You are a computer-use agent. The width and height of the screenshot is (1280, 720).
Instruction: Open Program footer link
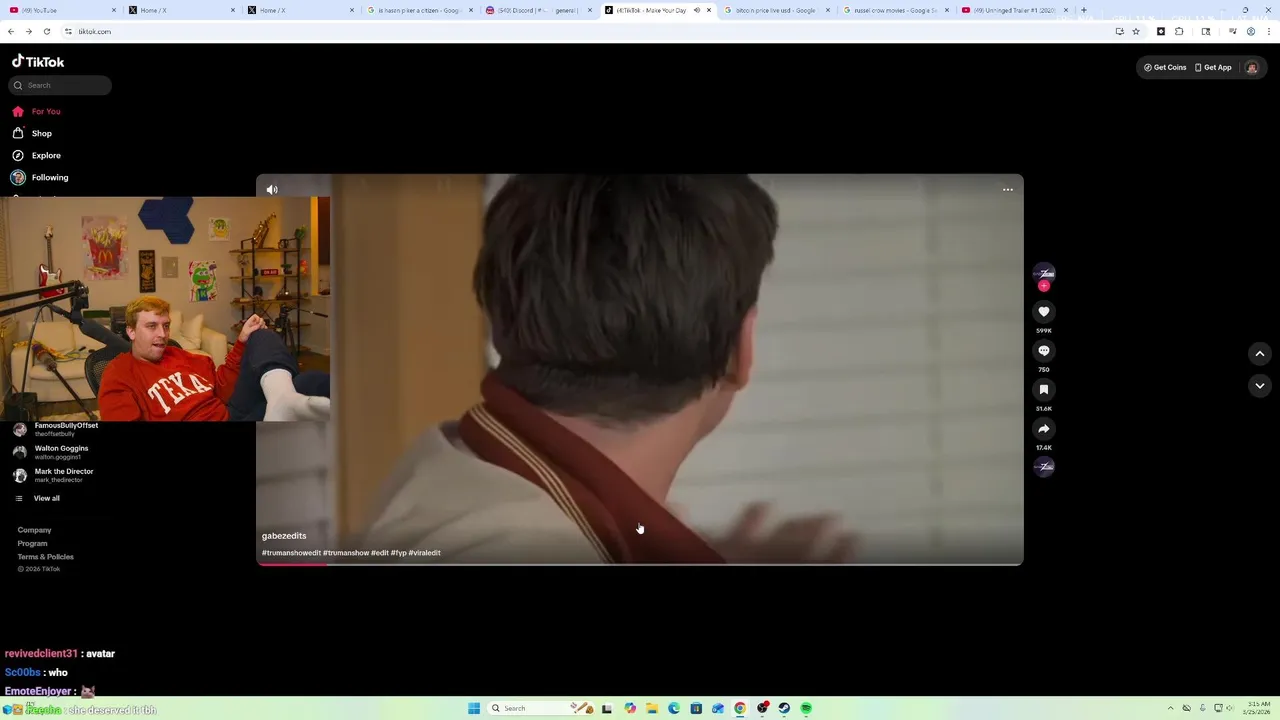(x=32, y=543)
